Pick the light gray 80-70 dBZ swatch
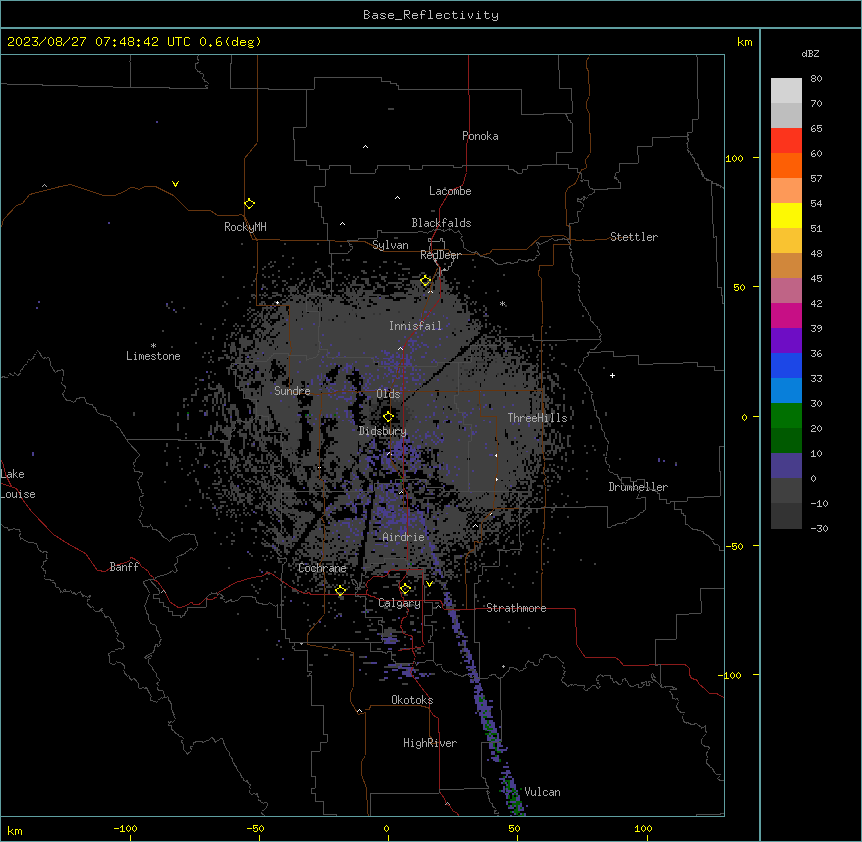 point(786,91)
